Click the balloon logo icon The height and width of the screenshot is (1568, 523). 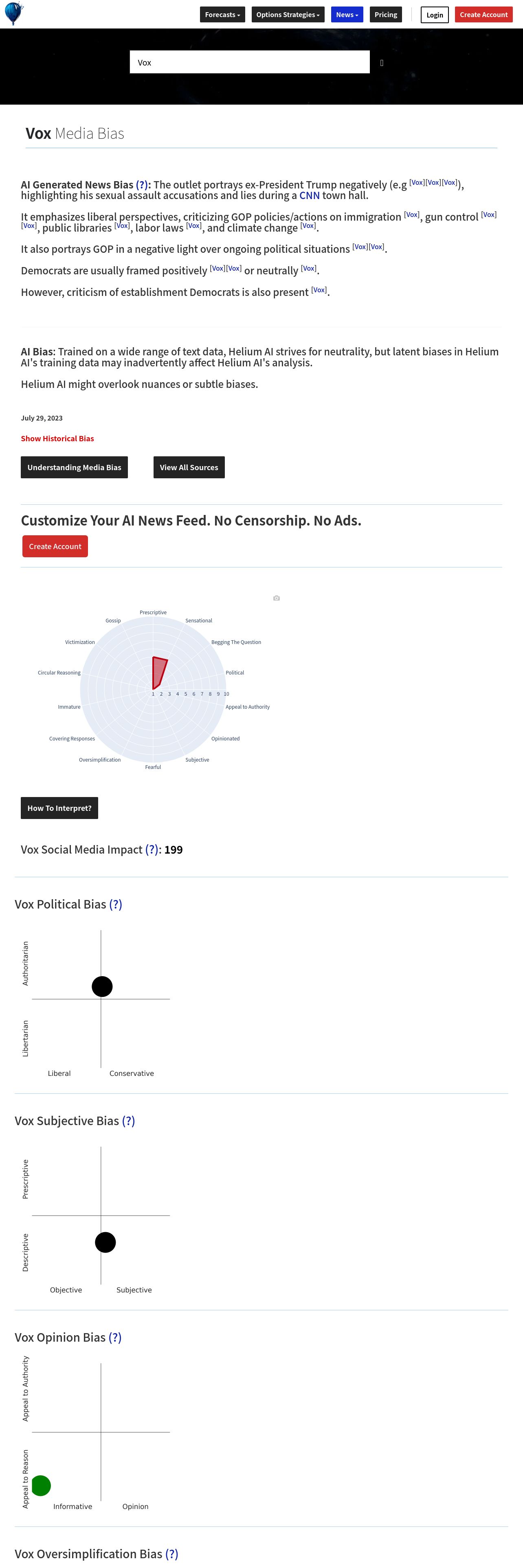(13, 13)
